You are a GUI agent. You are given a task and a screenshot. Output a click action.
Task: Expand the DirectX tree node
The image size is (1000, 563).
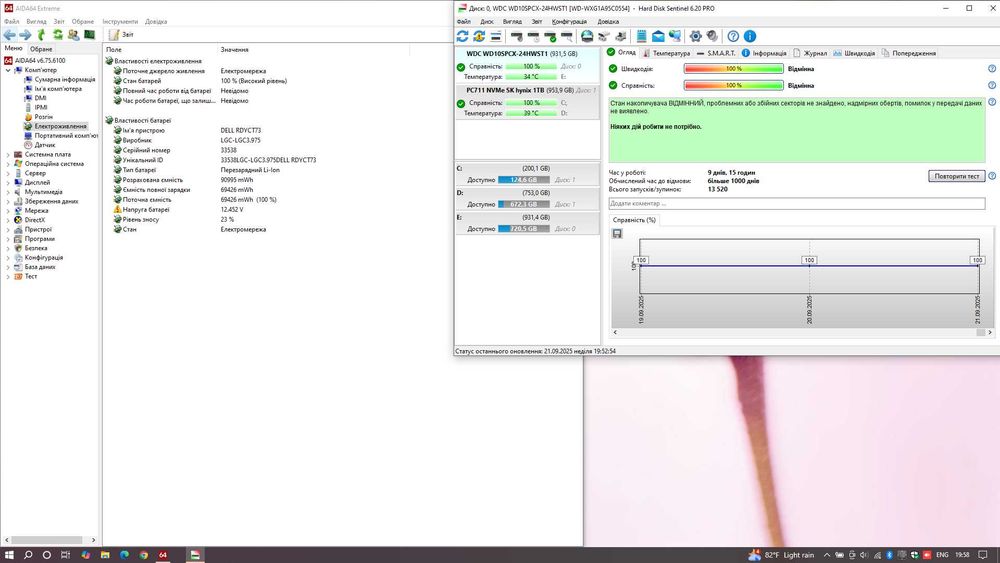pos(8,220)
